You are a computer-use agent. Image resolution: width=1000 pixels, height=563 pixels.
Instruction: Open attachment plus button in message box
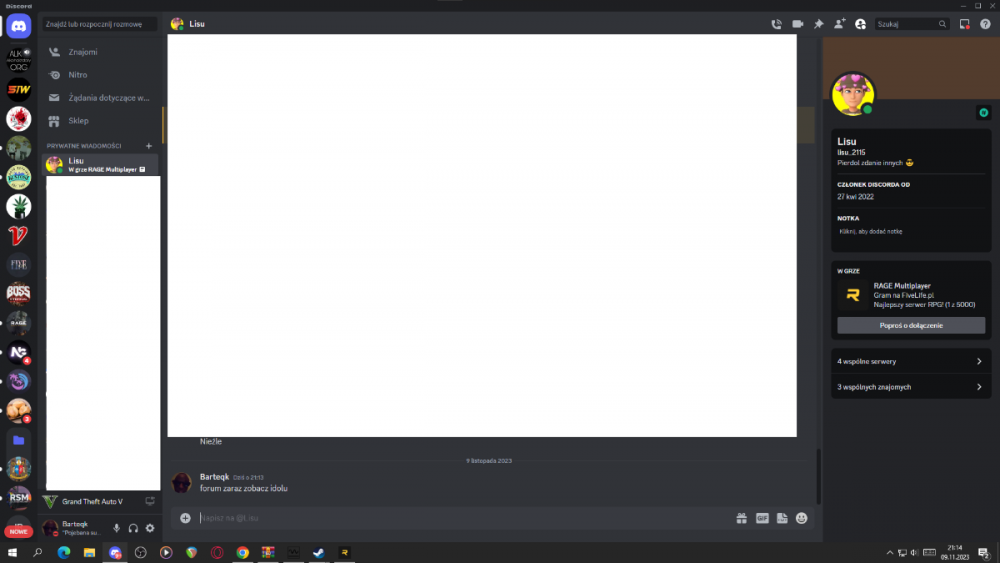185,518
